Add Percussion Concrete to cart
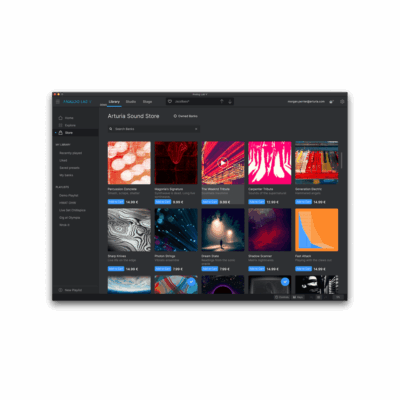400x400 pixels. [x=116, y=202]
